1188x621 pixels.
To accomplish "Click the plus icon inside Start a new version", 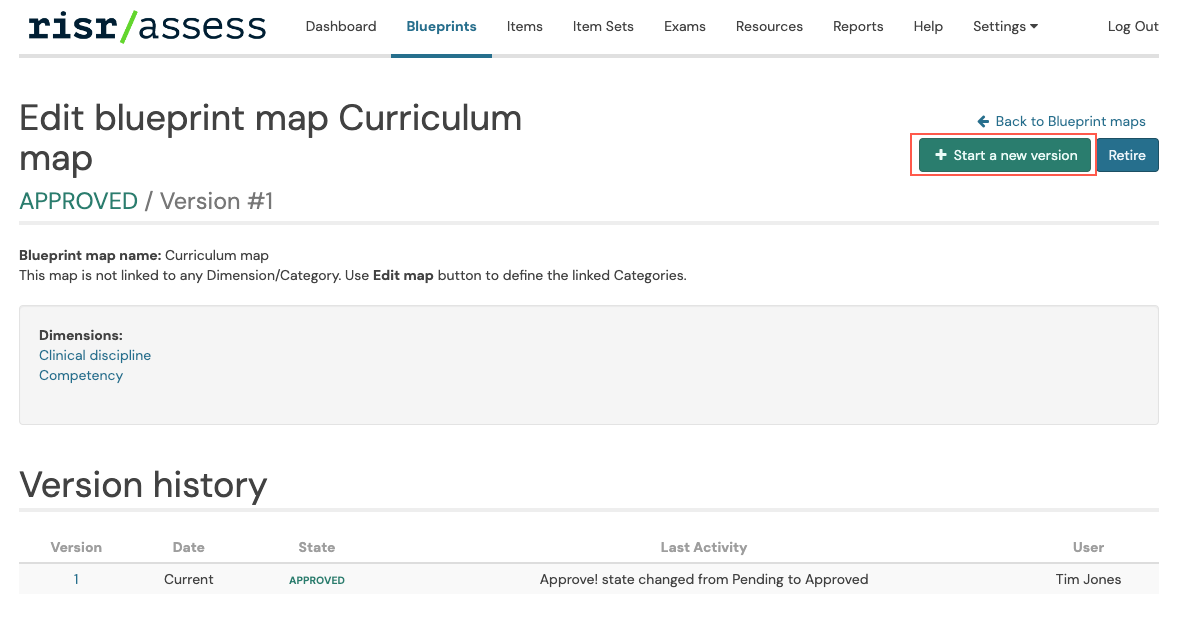I will pos(939,155).
